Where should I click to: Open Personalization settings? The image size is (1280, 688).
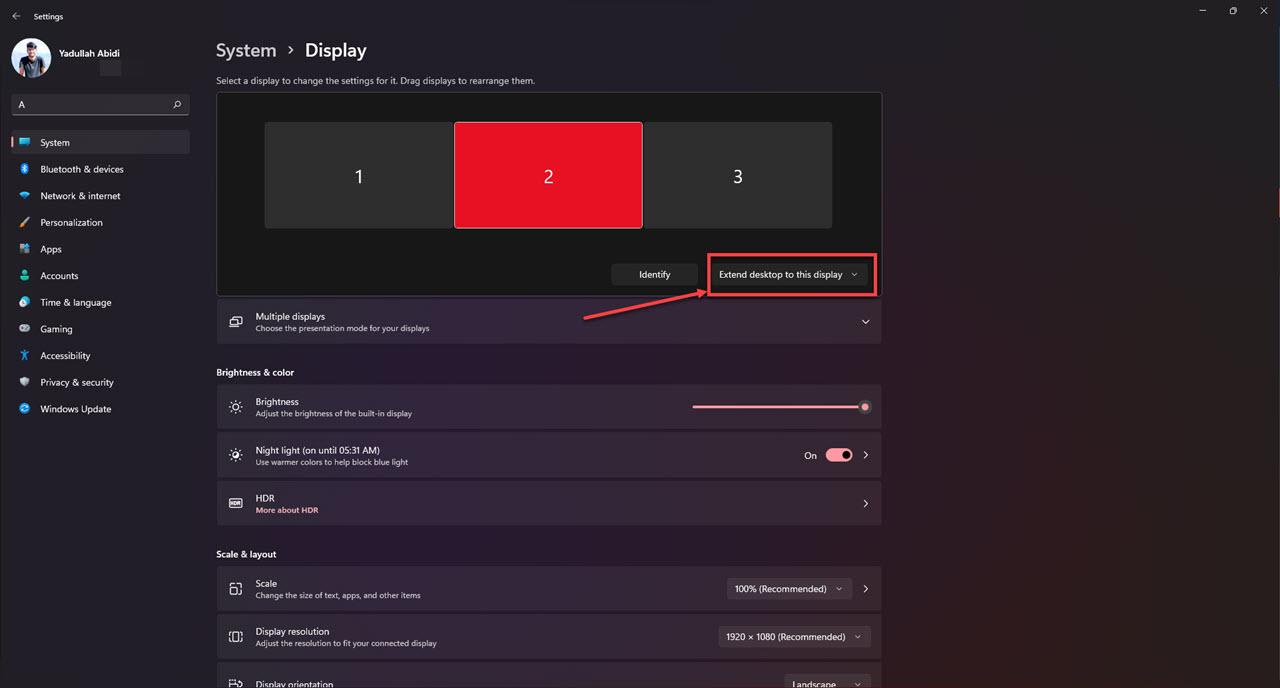(x=100, y=222)
